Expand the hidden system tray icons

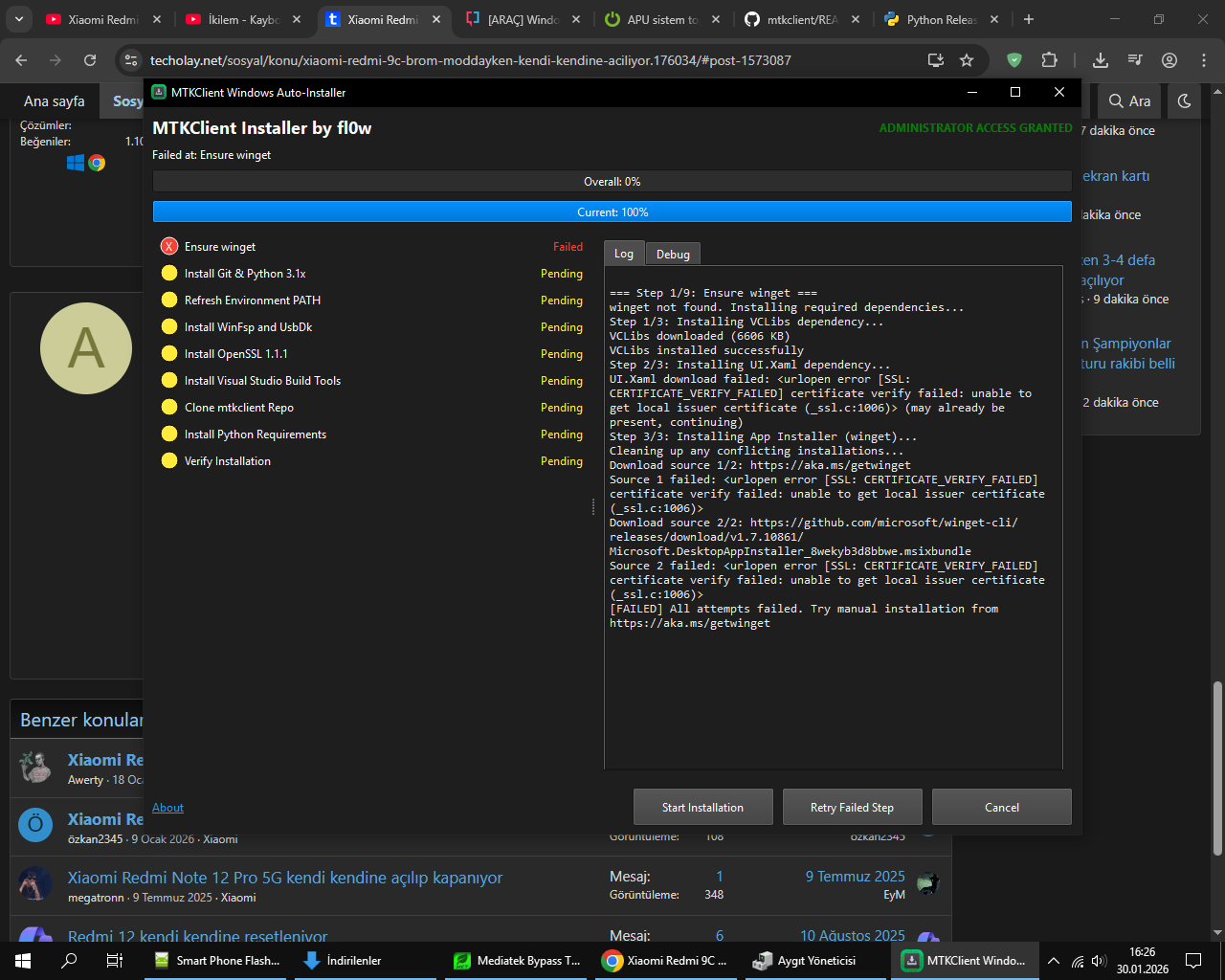pyautogui.click(x=1054, y=961)
